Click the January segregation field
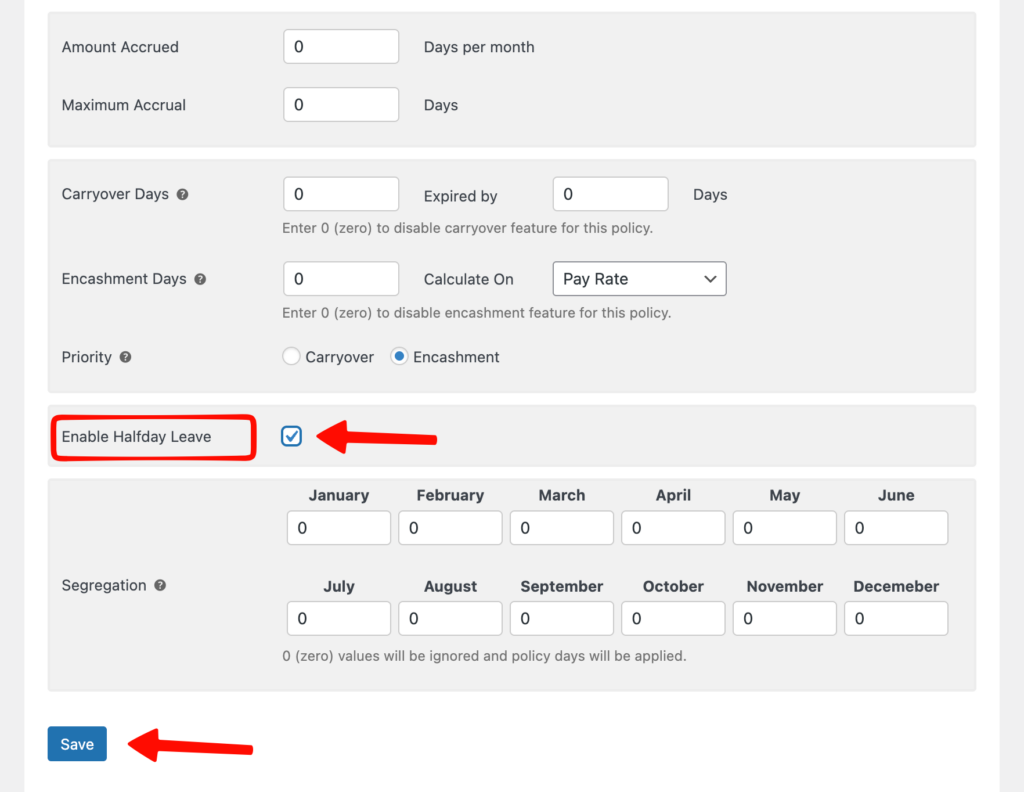Image resolution: width=1024 pixels, height=792 pixels. click(339, 528)
